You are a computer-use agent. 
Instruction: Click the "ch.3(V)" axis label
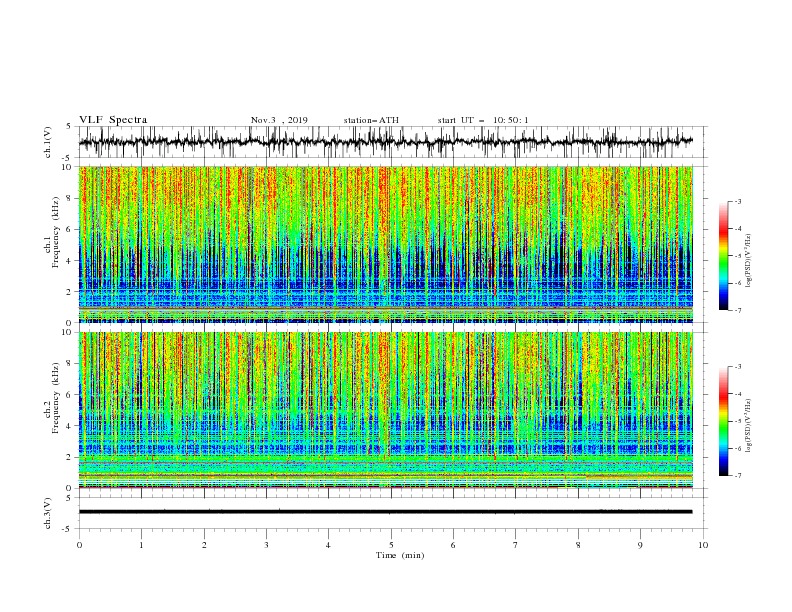48,513
